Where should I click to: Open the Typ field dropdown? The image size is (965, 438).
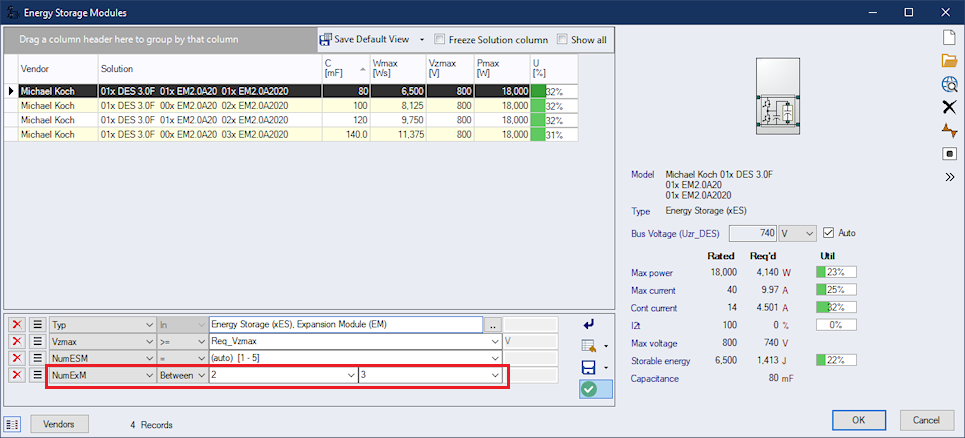(149, 324)
